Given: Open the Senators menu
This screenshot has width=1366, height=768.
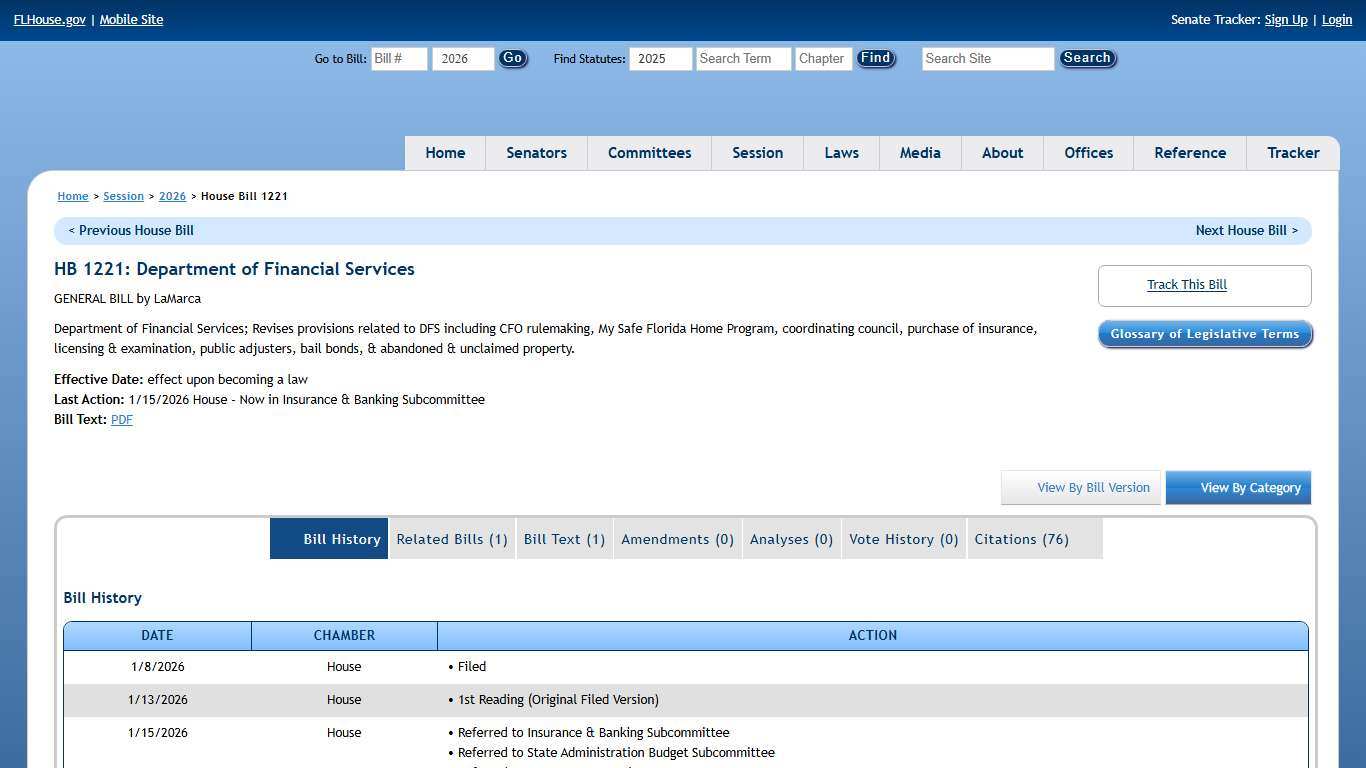Looking at the screenshot, I should 536,153.
